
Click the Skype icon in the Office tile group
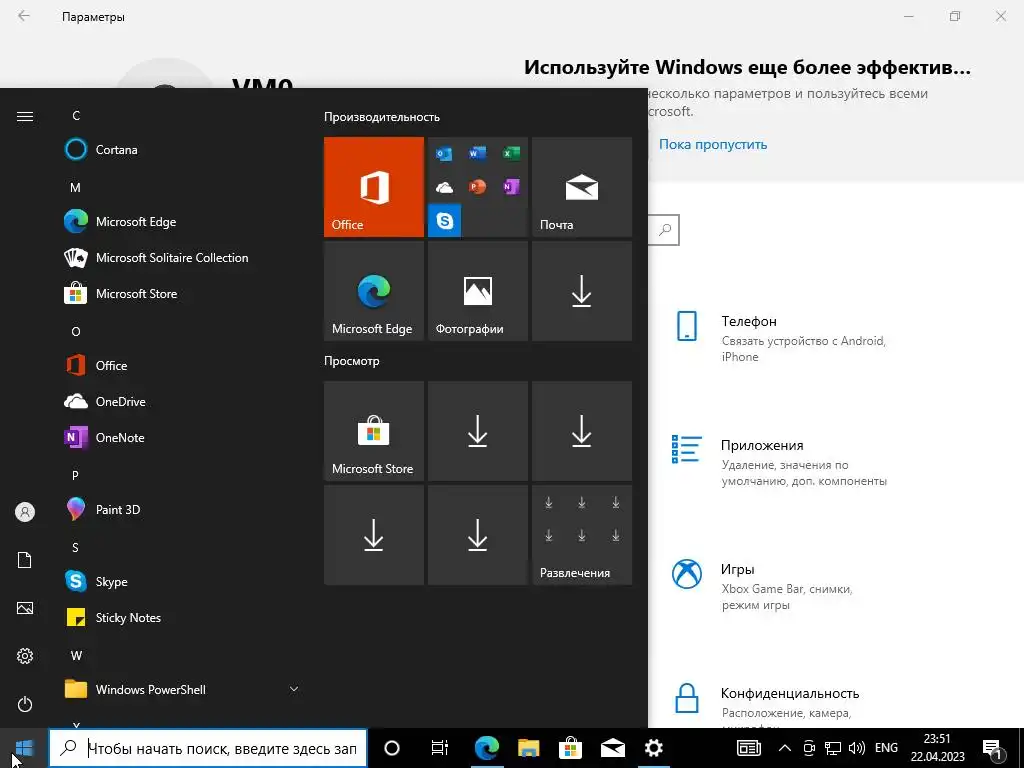445,221
